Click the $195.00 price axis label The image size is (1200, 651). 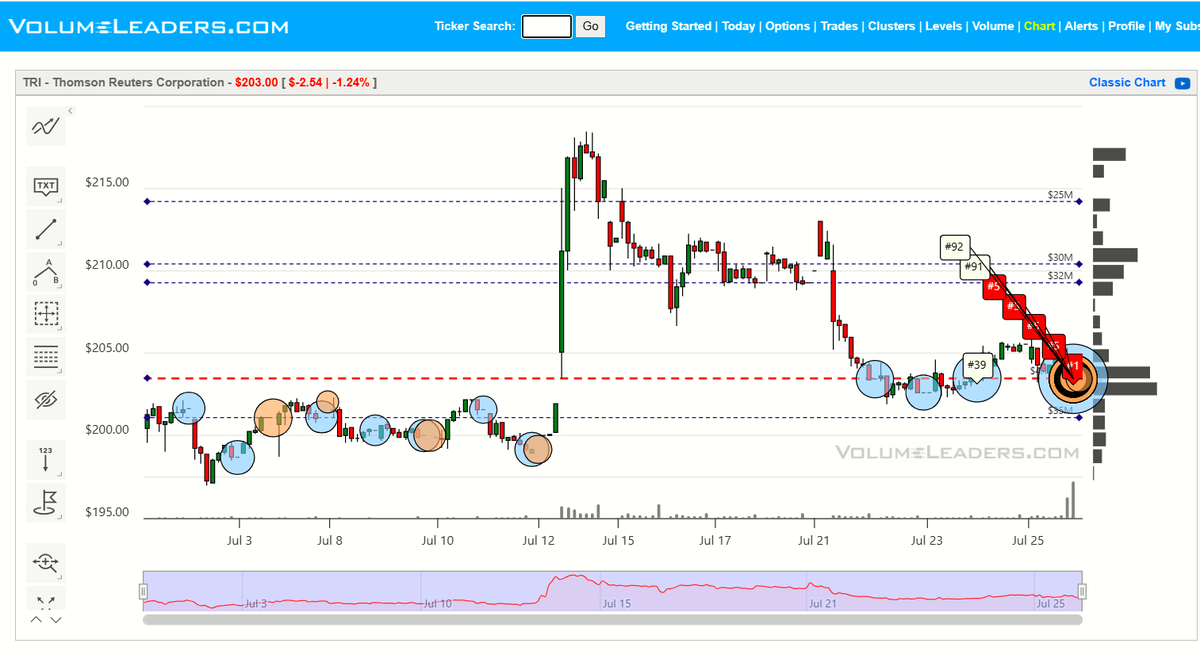107,512
